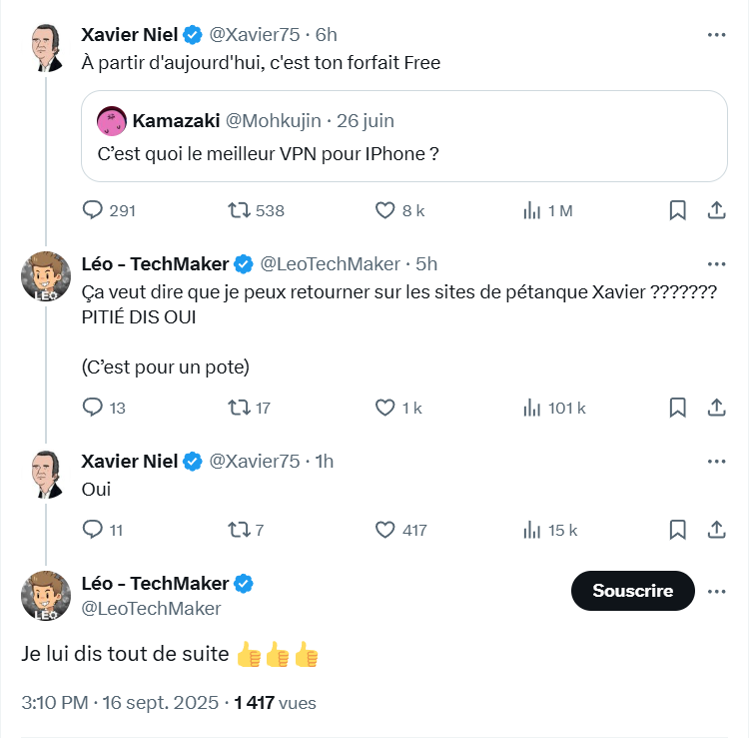Like the tweet with 8 k likes
This screenshot has width=751, height=738.
click(386, 210)
